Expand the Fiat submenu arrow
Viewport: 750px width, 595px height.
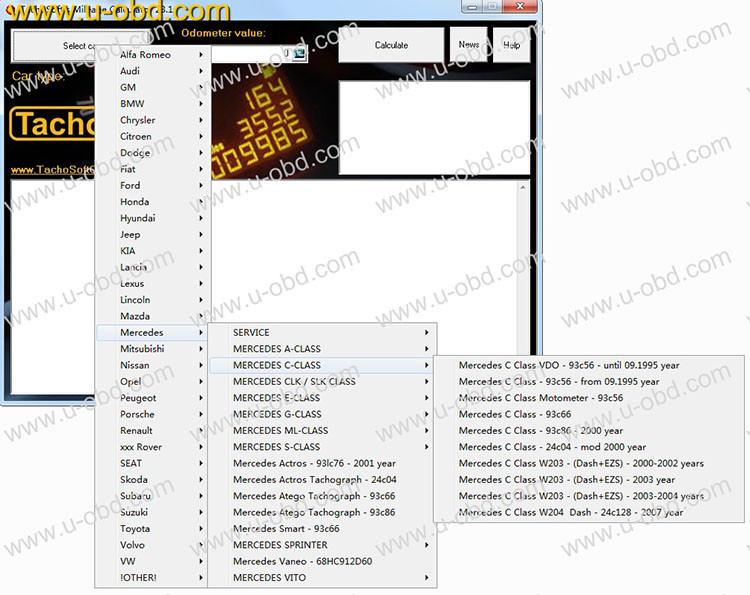(x=201, y=169)
